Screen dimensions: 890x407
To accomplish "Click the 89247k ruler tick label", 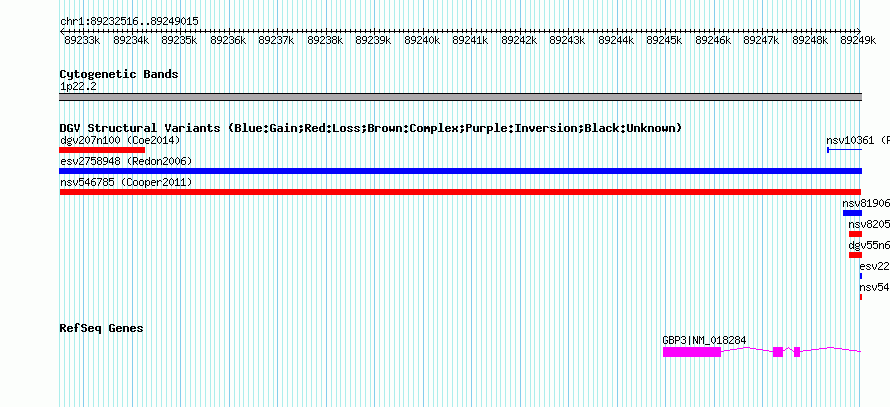I will click(x=762, y=41).
